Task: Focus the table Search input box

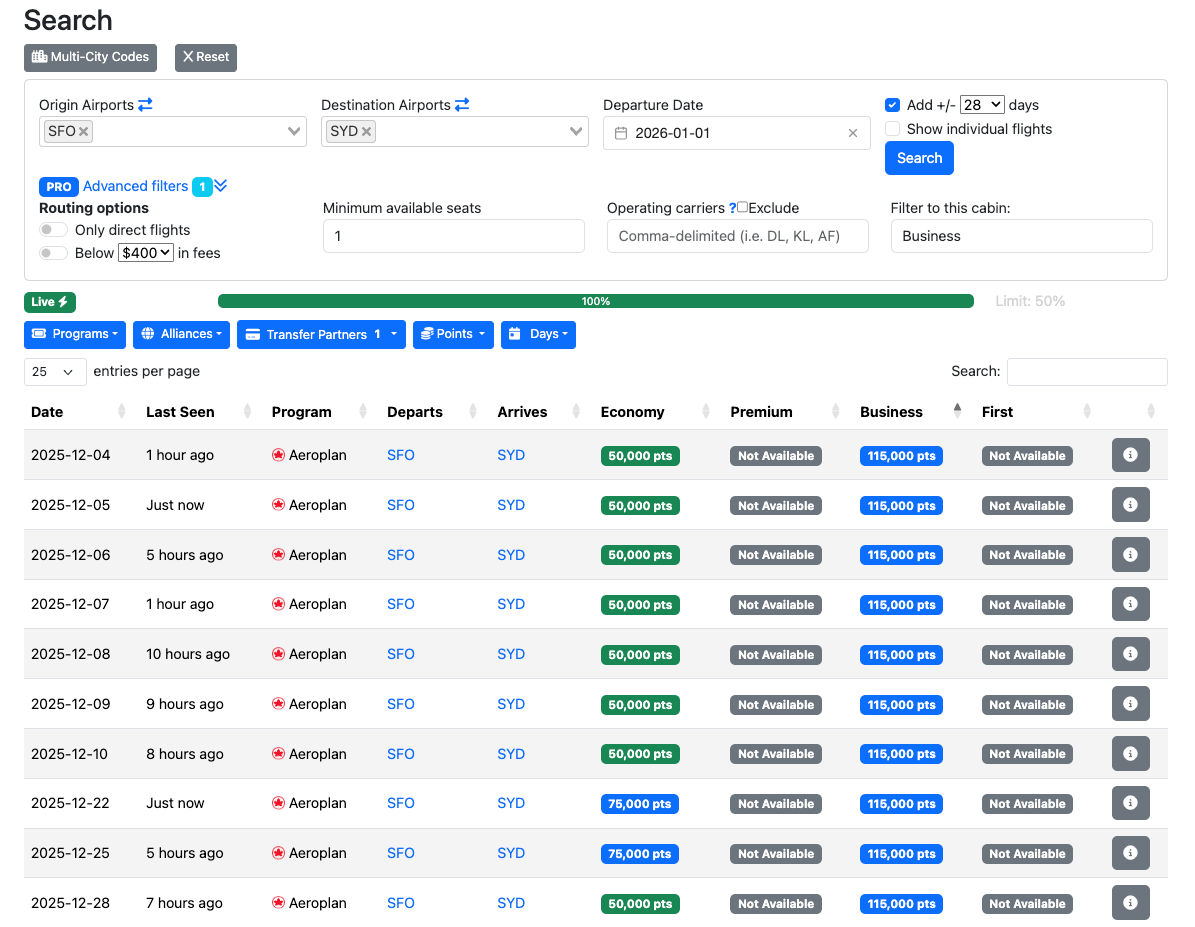Action: point(1087,372)
